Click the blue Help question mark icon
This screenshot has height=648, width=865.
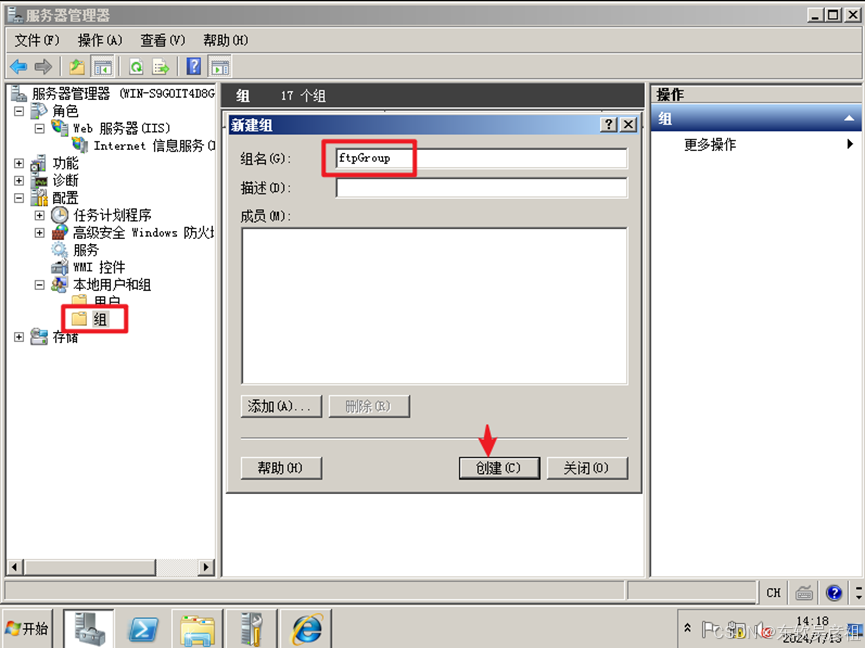(x=194, y=67)
